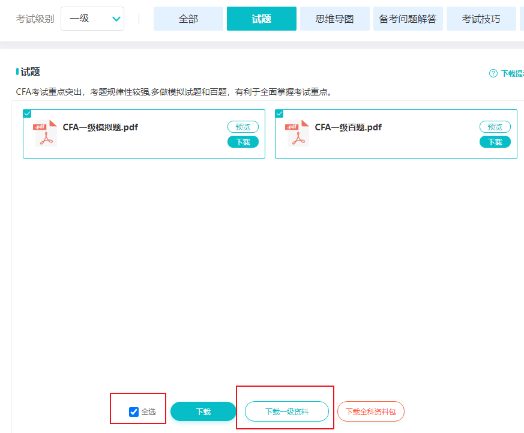Viewport: 524px width, 433px height.
Task: Select the 试题 tab
Action: pos(262,19)
